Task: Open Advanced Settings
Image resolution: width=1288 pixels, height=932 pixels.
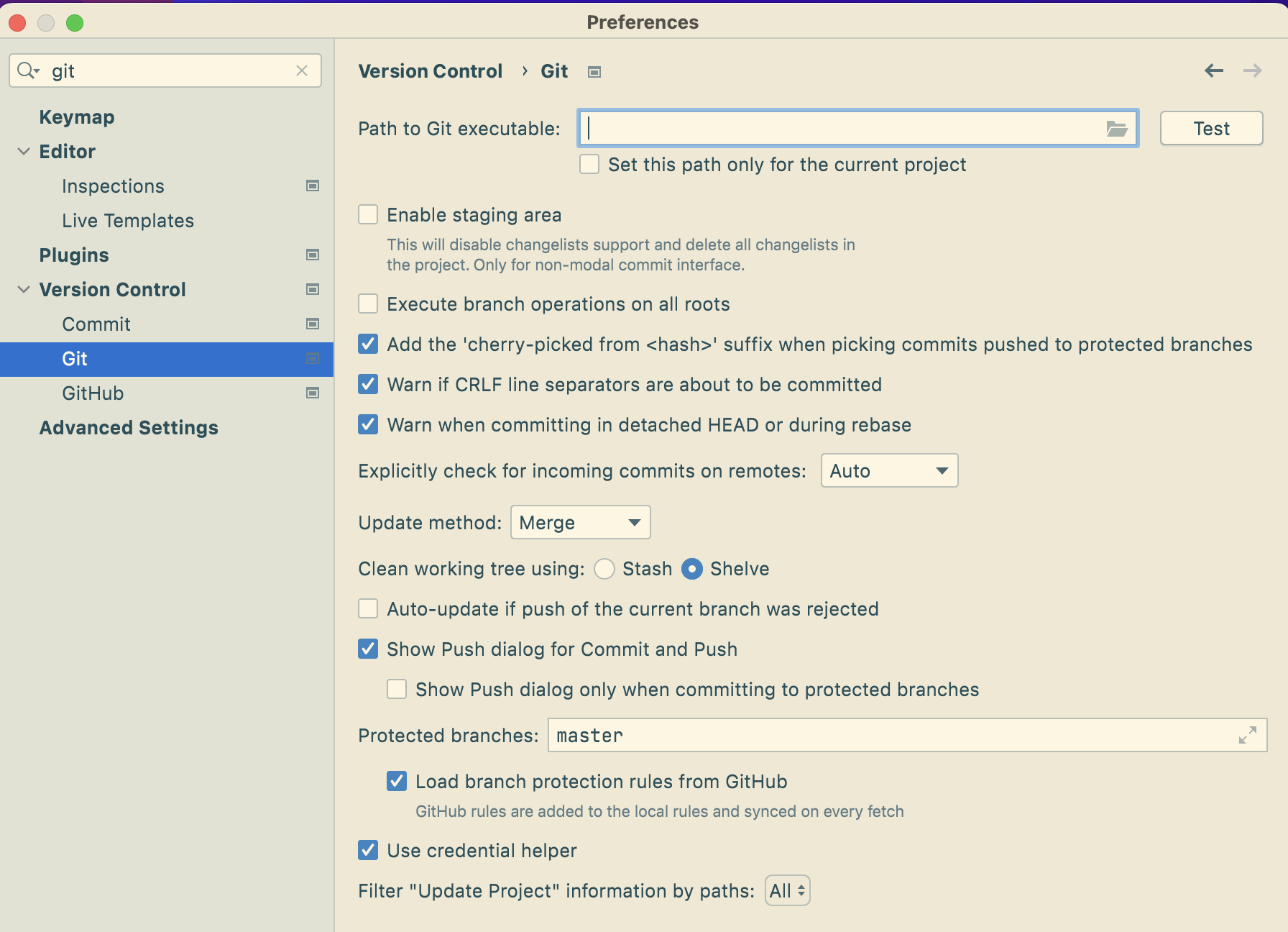Action: pos(129,427)
